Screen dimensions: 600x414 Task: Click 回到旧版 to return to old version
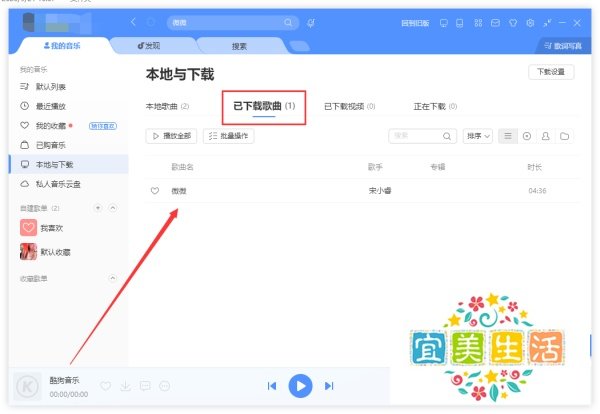[x=415, y=23]
